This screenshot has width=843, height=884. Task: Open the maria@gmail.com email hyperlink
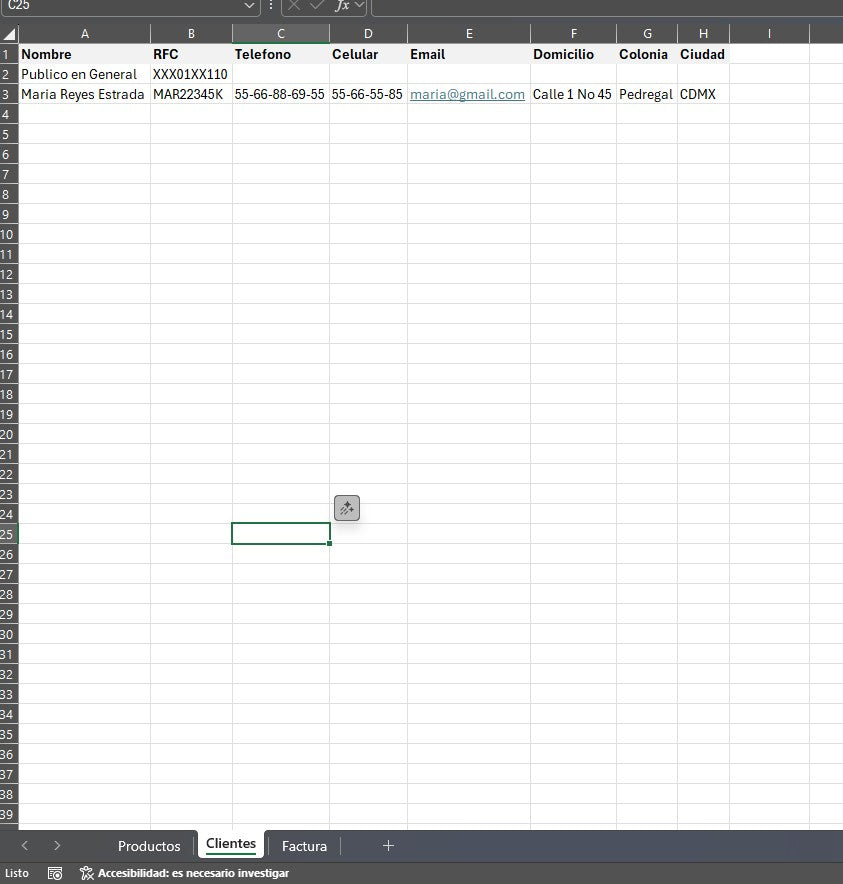(466, 94)
